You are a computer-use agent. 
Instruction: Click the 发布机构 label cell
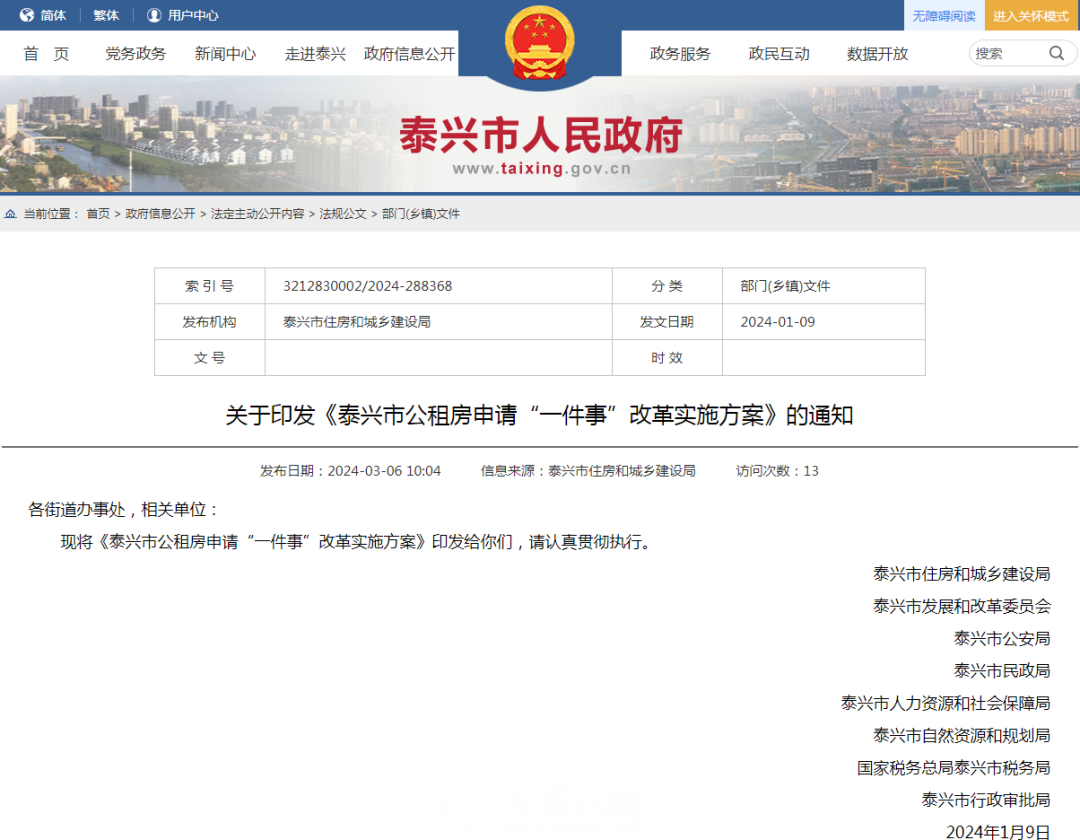[x=209, y=322]
